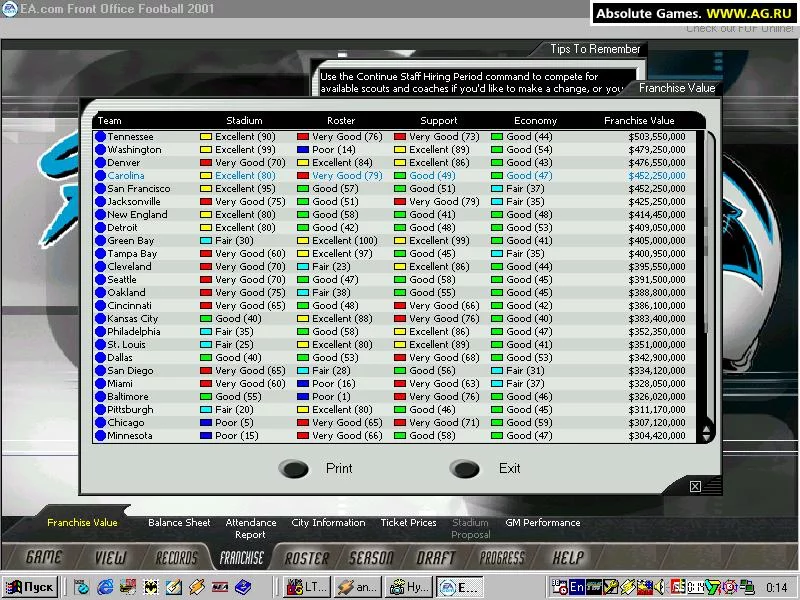
Task: Sort by the Roster column header
Action: tap(341, 121)
